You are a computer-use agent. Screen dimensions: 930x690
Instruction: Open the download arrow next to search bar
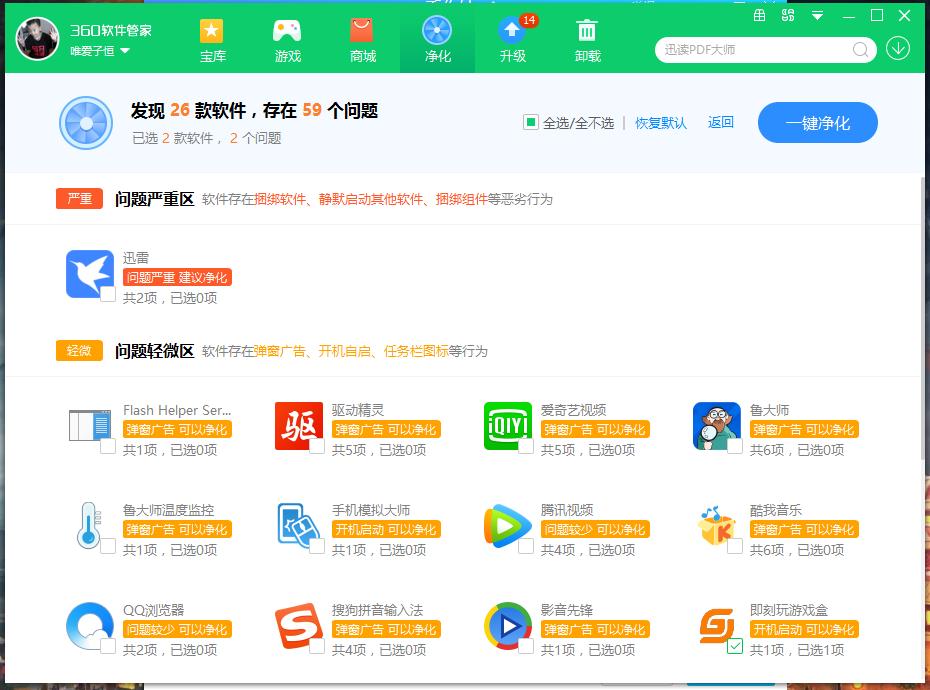897,50
